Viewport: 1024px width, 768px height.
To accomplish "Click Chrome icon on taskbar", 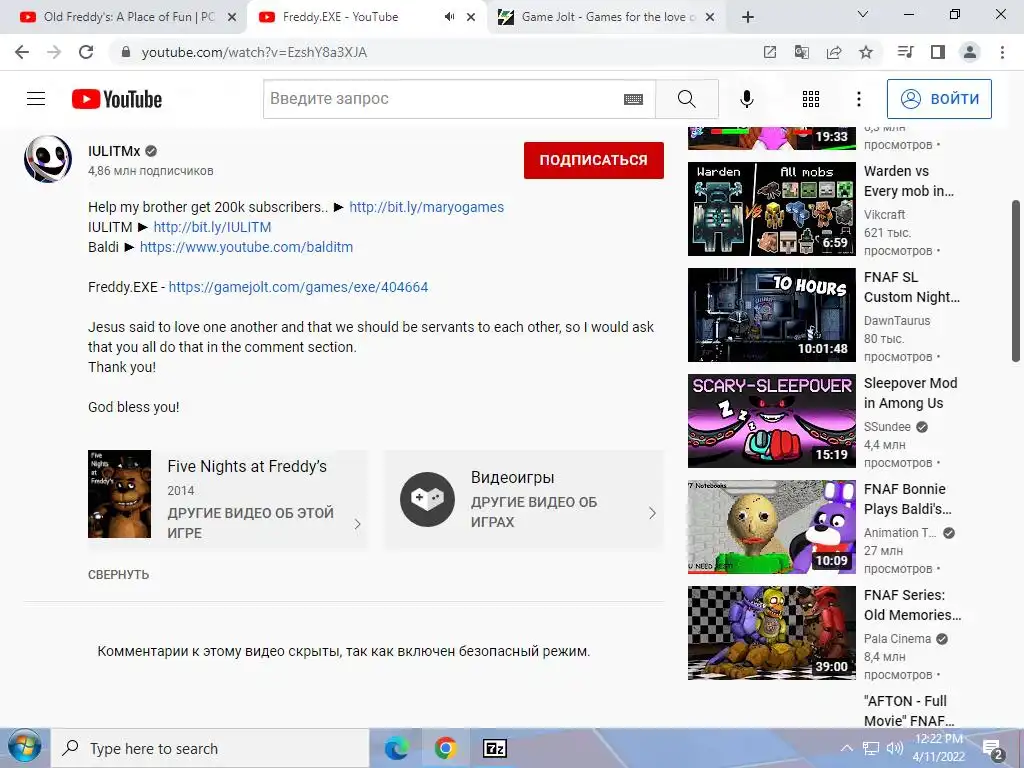I will [x=445, y=748].
